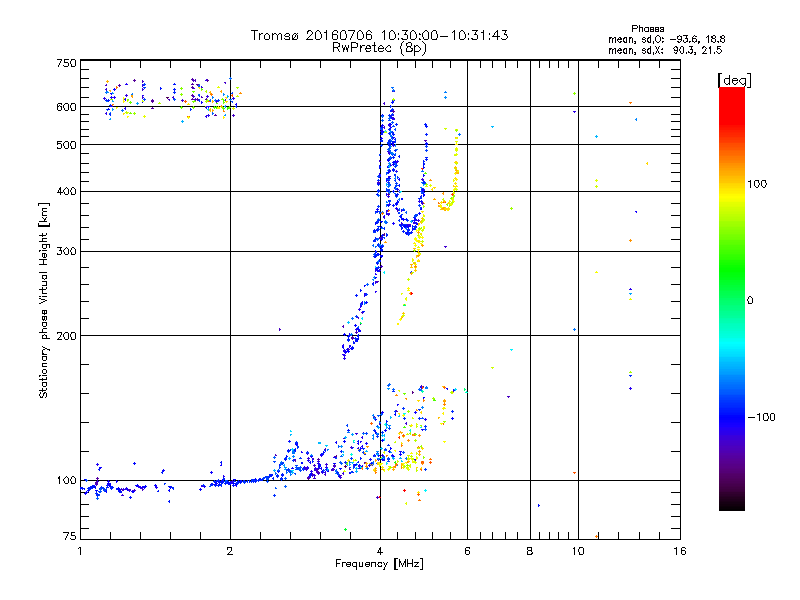
Task: Click the 'Frequency [MHz]' axis title
Action: (x=379, y=564)
